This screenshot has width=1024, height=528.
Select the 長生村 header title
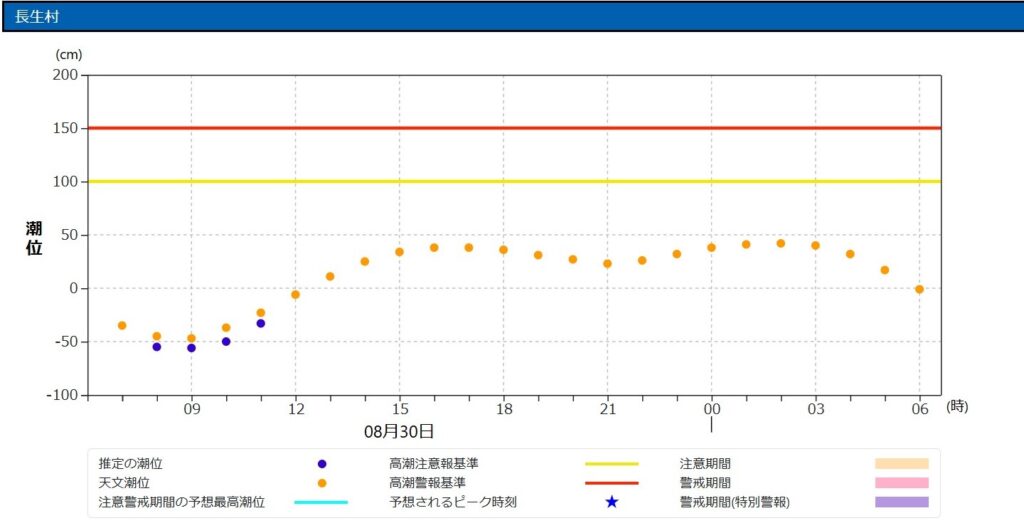tap(37, 17)
